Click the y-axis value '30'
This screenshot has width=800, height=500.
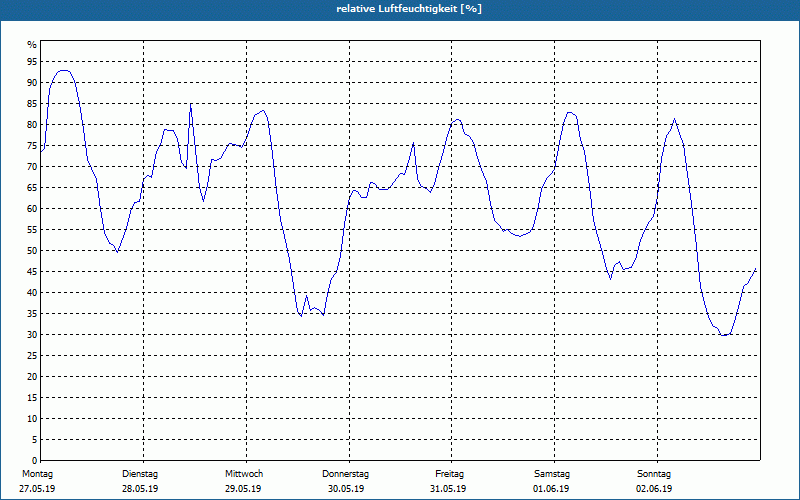(x=32, y=335)
